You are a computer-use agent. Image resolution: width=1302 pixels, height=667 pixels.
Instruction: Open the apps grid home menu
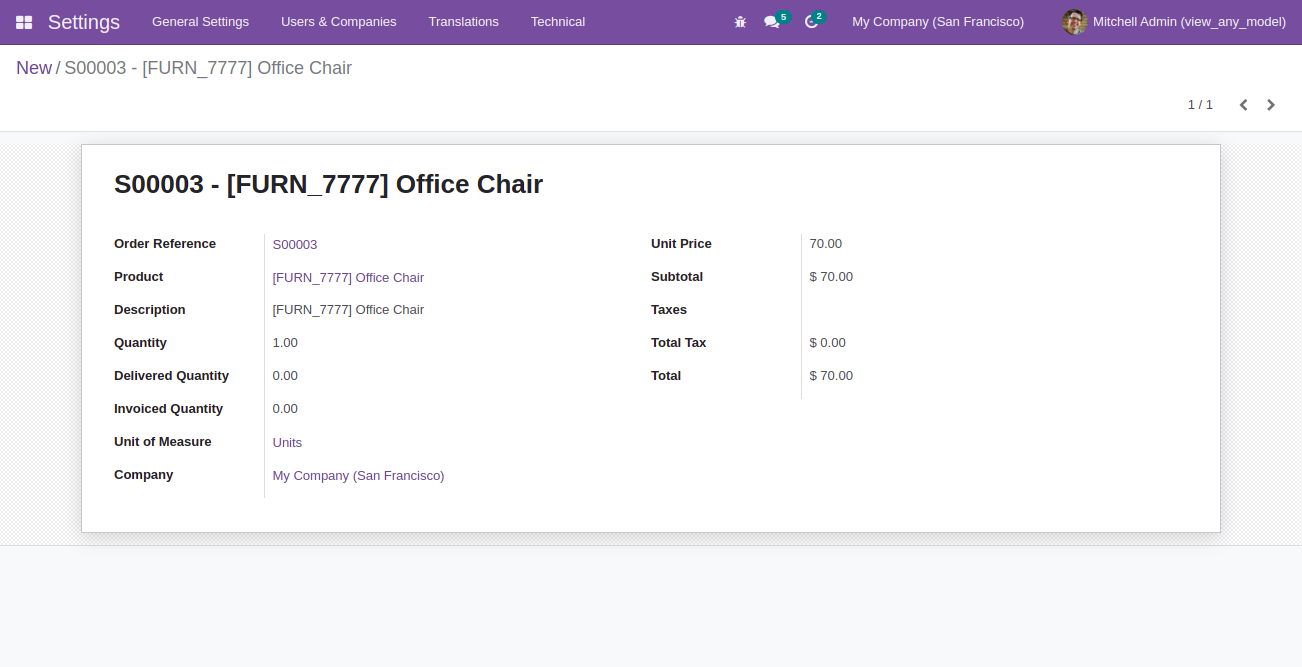tap(24, 22)
